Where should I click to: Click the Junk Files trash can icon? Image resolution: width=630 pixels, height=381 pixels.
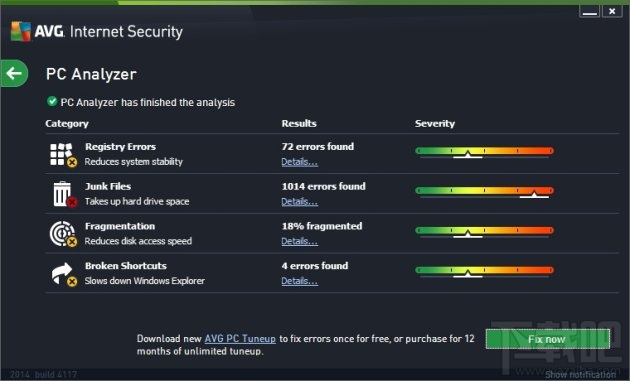[x=64, y=194]
